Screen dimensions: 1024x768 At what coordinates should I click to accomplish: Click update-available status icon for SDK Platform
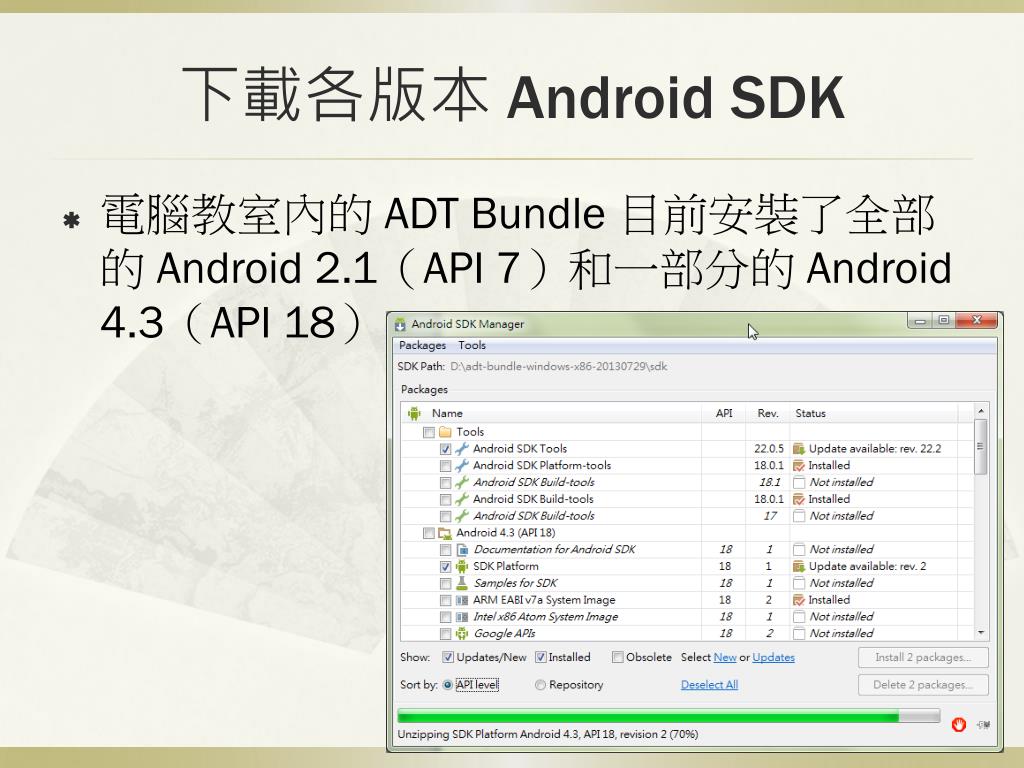(x=799, y=567)
